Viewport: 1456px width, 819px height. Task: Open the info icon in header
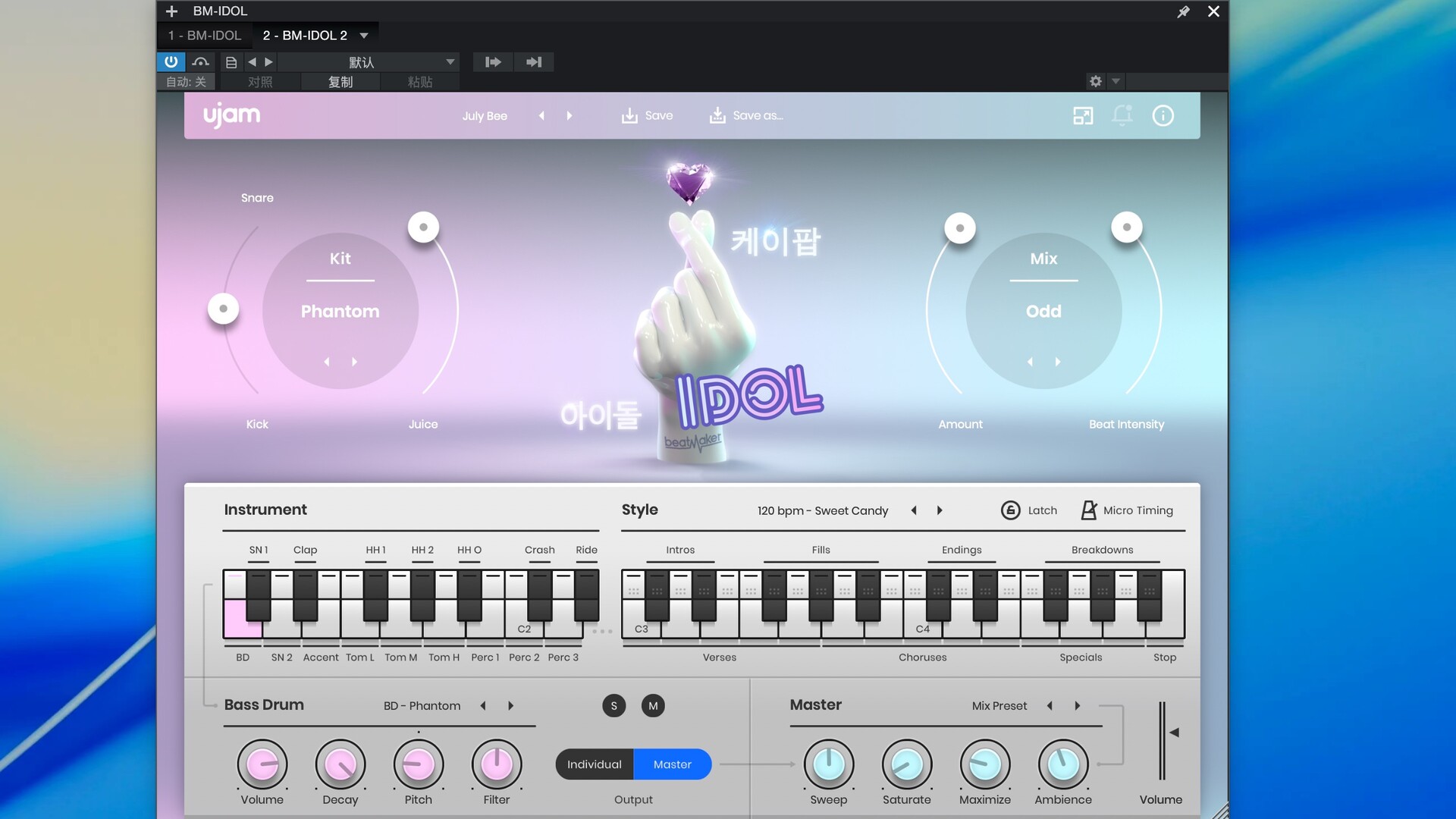pyautogui.click(x=1163, y=116)
